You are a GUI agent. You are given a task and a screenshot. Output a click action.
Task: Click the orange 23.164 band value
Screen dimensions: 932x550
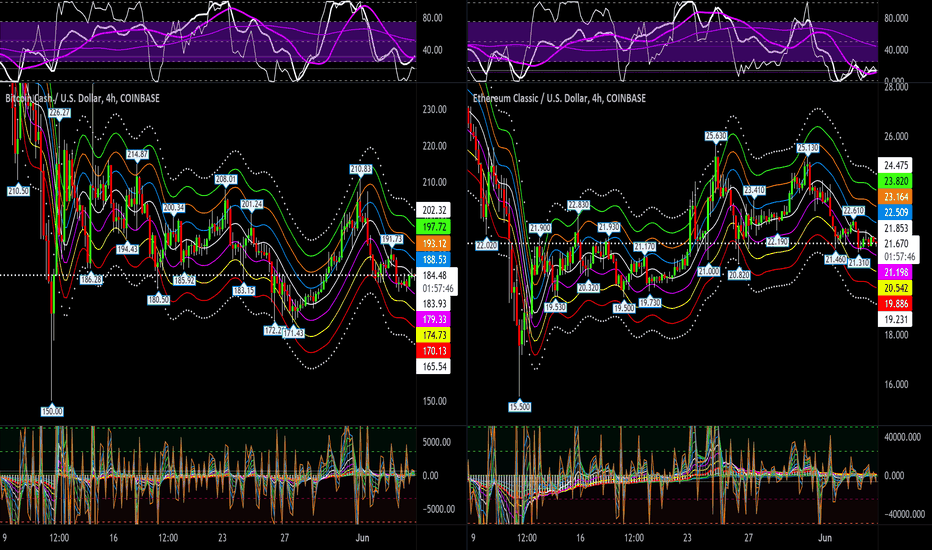(x=896, y=197)
